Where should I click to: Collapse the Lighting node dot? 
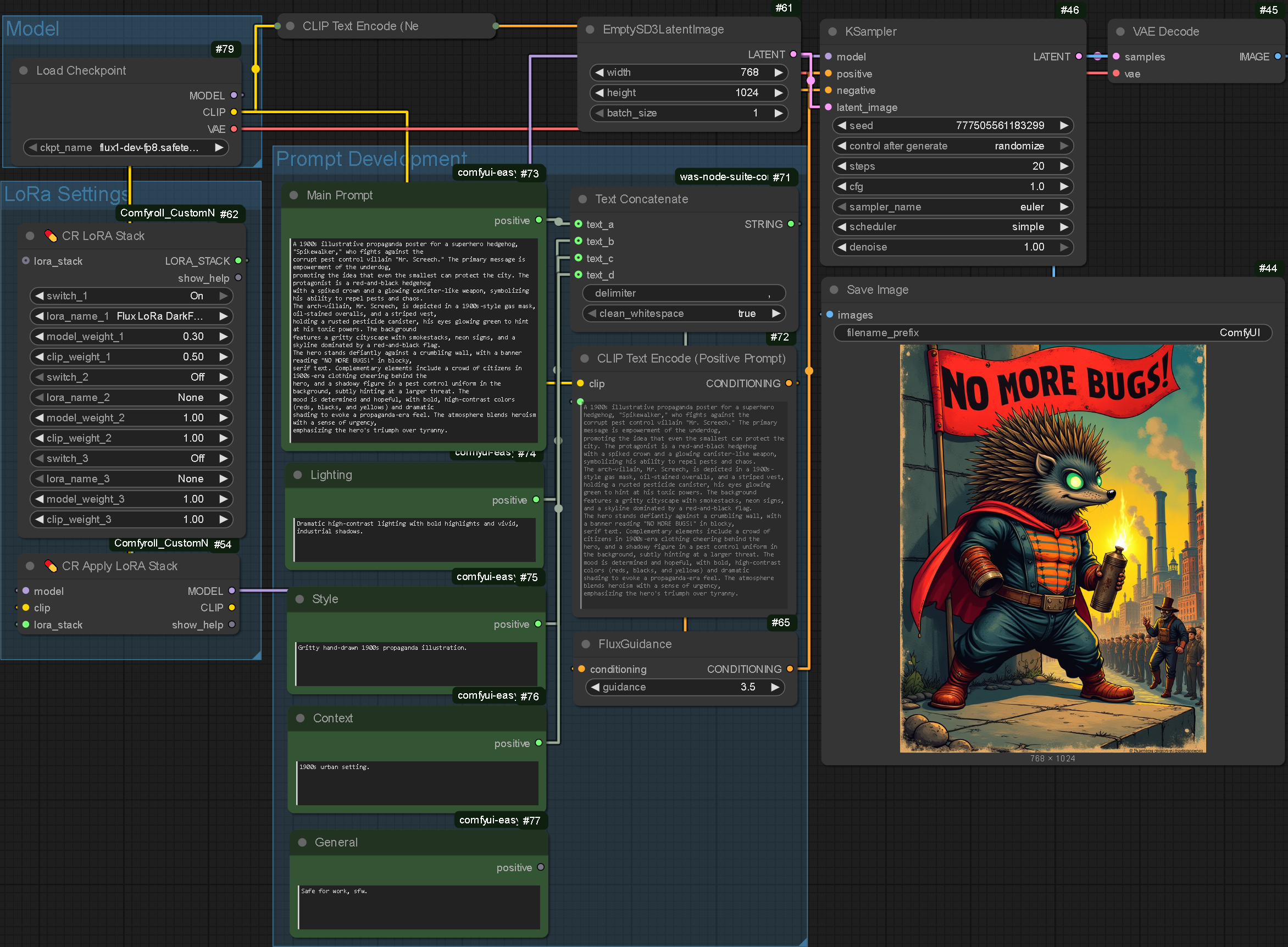coord(298,475)
